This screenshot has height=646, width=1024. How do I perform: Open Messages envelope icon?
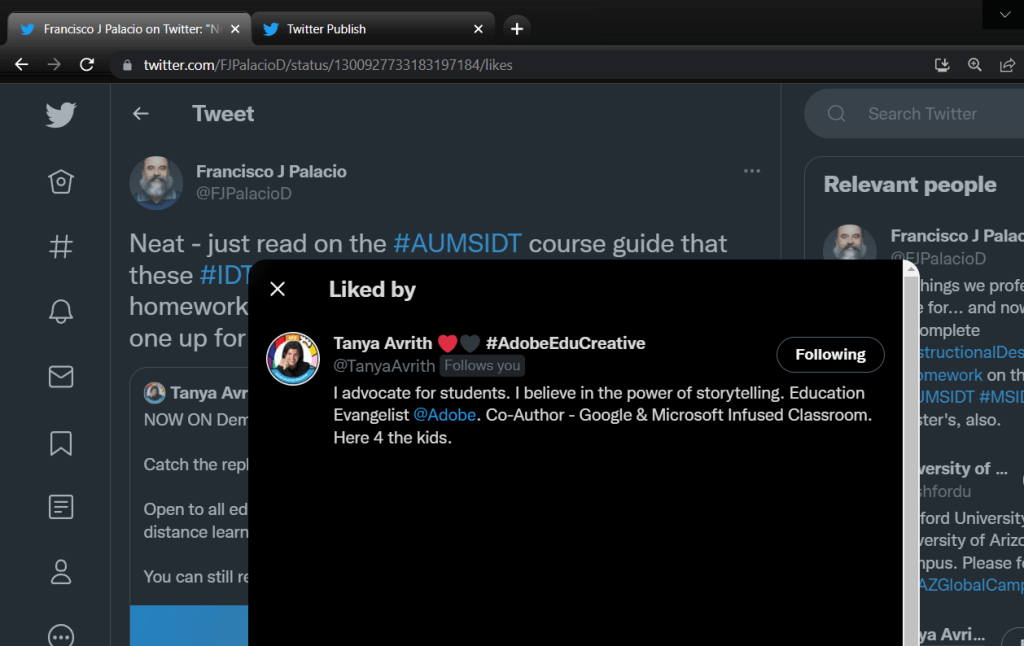coord(61,376)
